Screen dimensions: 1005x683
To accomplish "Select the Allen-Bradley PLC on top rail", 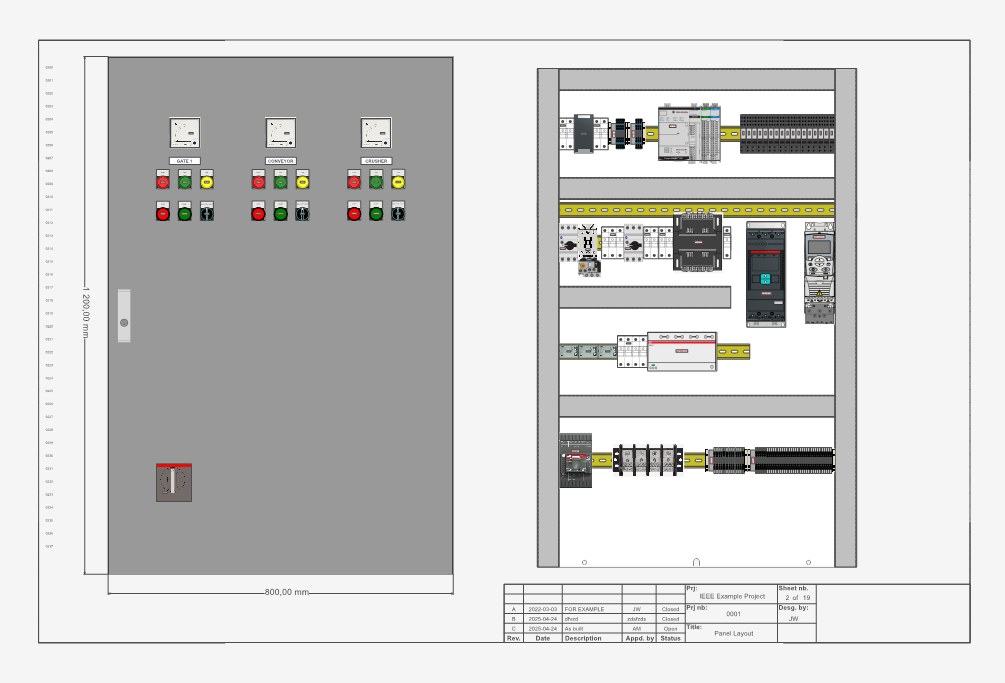I will (690, 132).
